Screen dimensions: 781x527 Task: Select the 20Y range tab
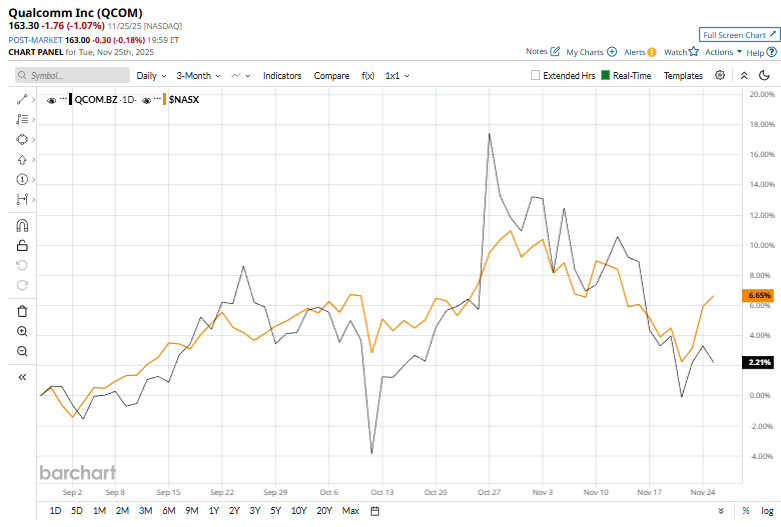(x=324, y=511)
